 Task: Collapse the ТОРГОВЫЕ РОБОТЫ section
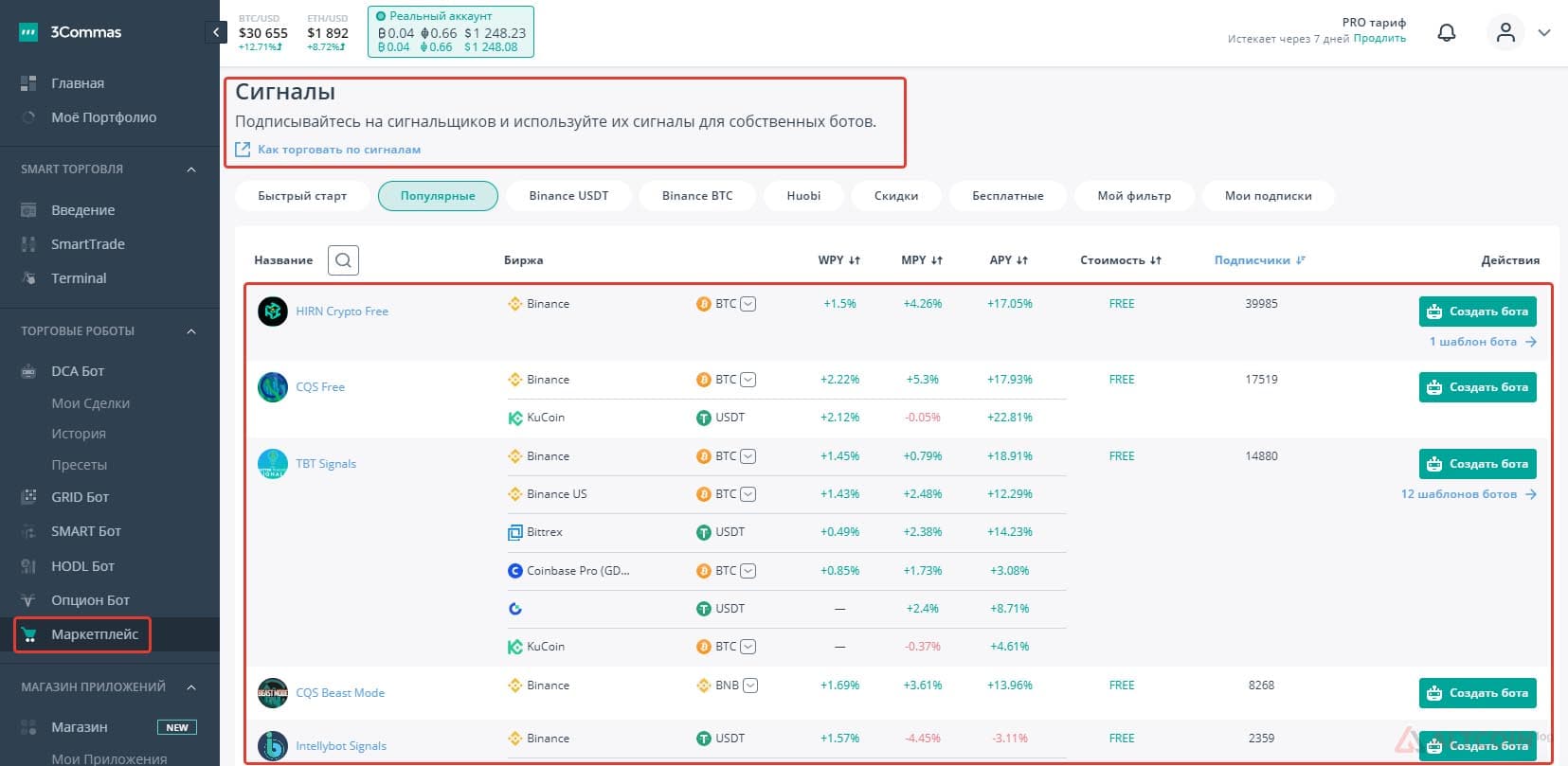[x=191, y=331]
